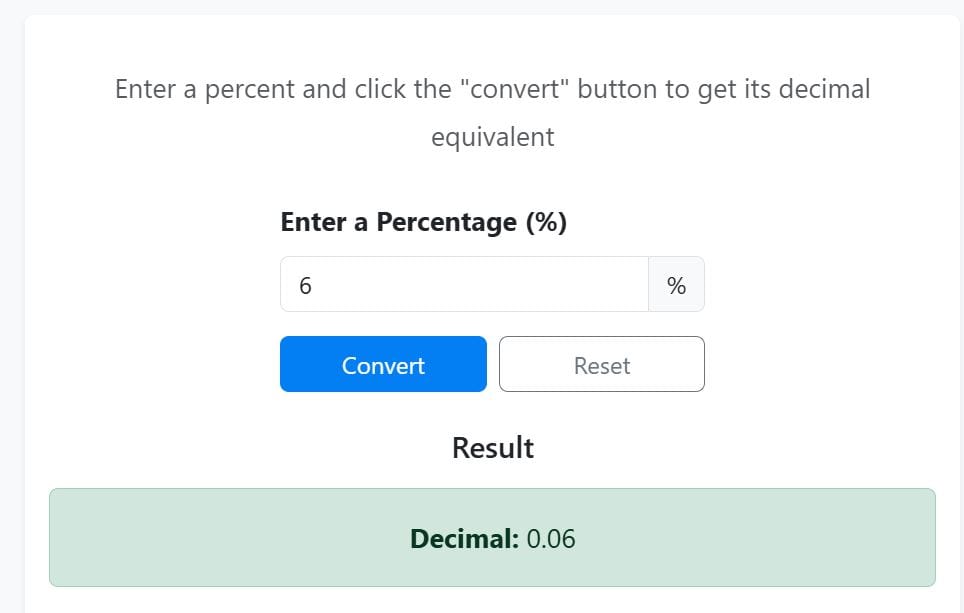Activate the blue Convert action
The image size is (964, 613).
(383, 364)
